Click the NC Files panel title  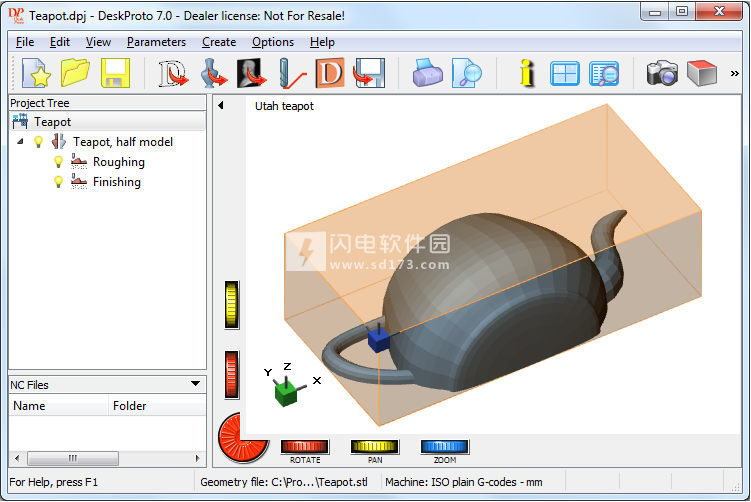pyautogui.click(x=29, y=385)
